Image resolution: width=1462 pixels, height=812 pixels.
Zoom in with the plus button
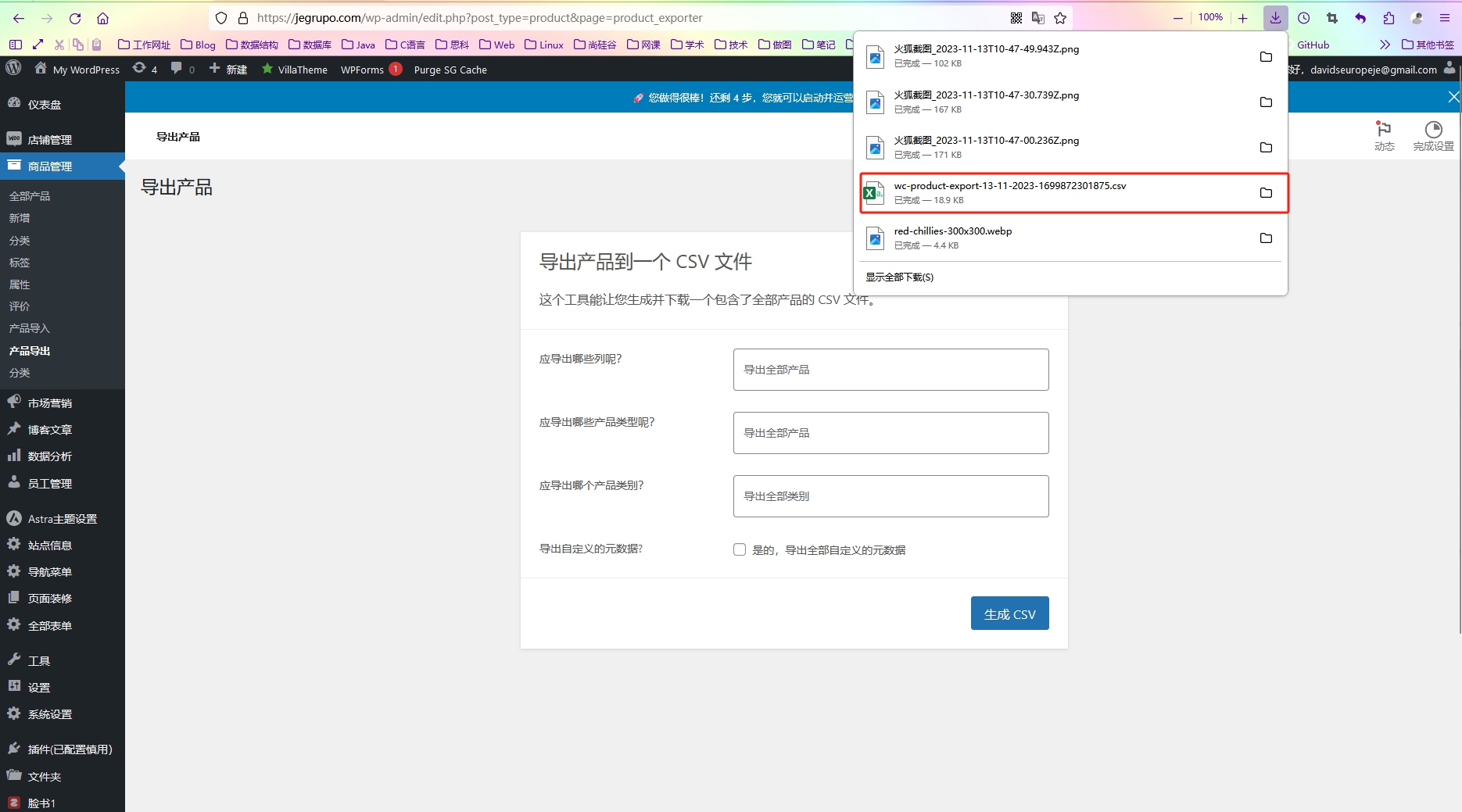coord(1242,18)
